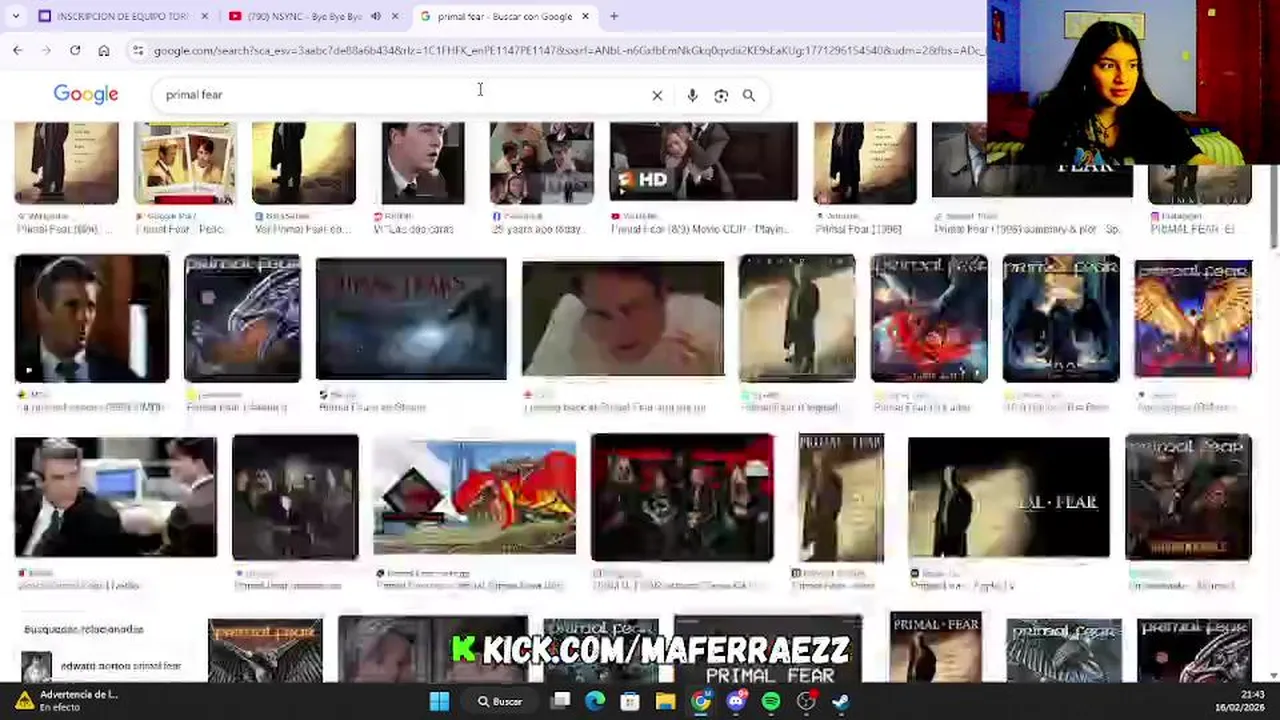This screenshot has width=1280, height=720.
Task: Click the Google logo
Action: (86, 94)
